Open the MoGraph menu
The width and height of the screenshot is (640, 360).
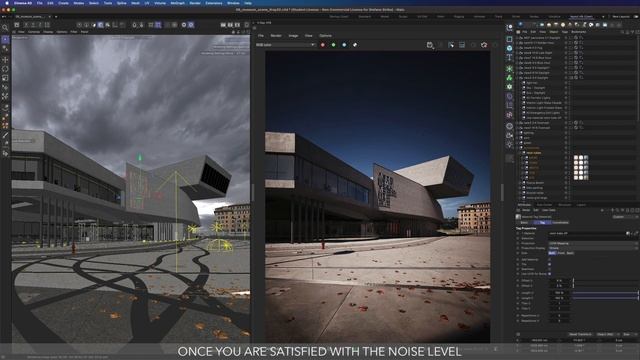tap(177, 3)
